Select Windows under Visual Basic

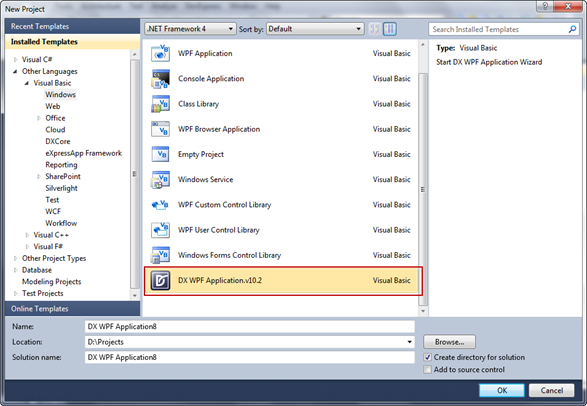(x=61, y=95)
